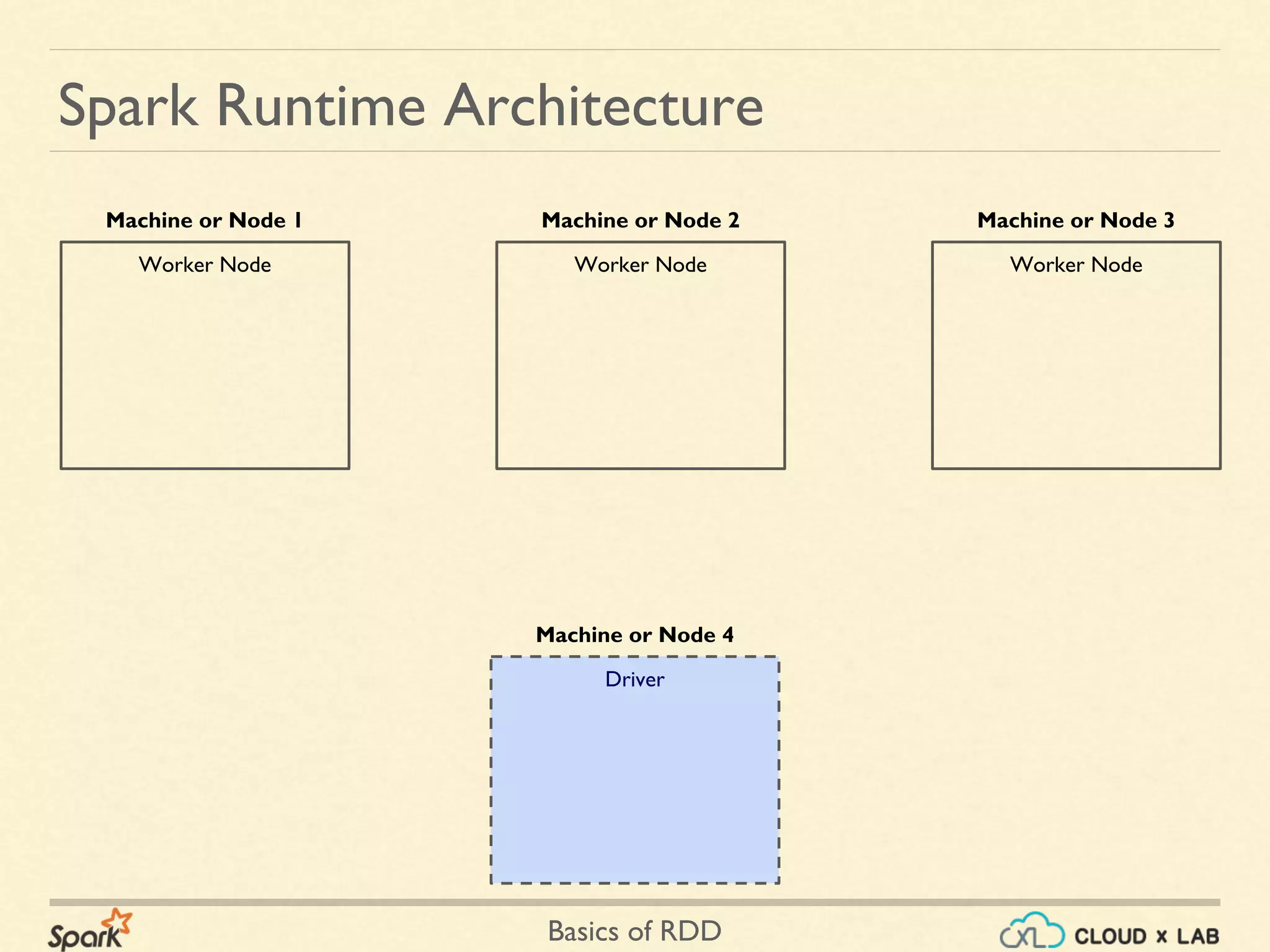Viewport: 1270px width, 952px height.
Task: Click the gray footer divider bar
Action: (x=634, y=902)
